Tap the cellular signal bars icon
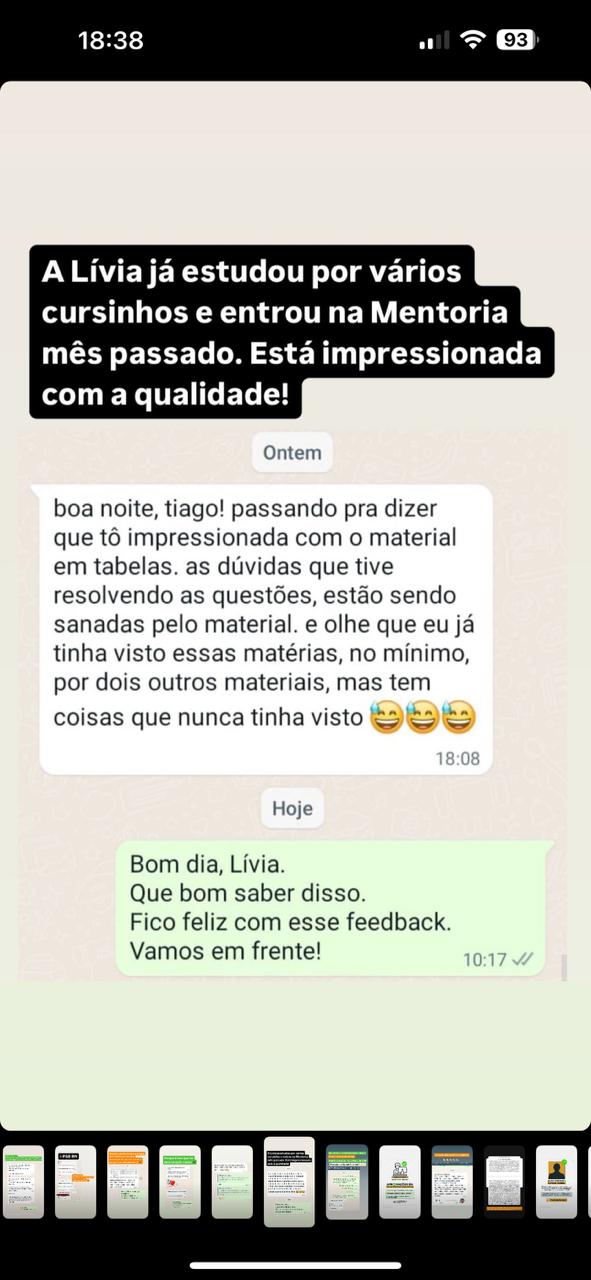Screen dimensions: 591x1280 434,41
